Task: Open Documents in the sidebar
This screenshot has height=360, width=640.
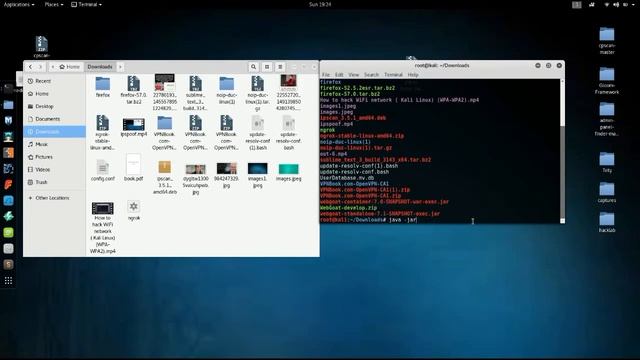Action: pos(54,119)
